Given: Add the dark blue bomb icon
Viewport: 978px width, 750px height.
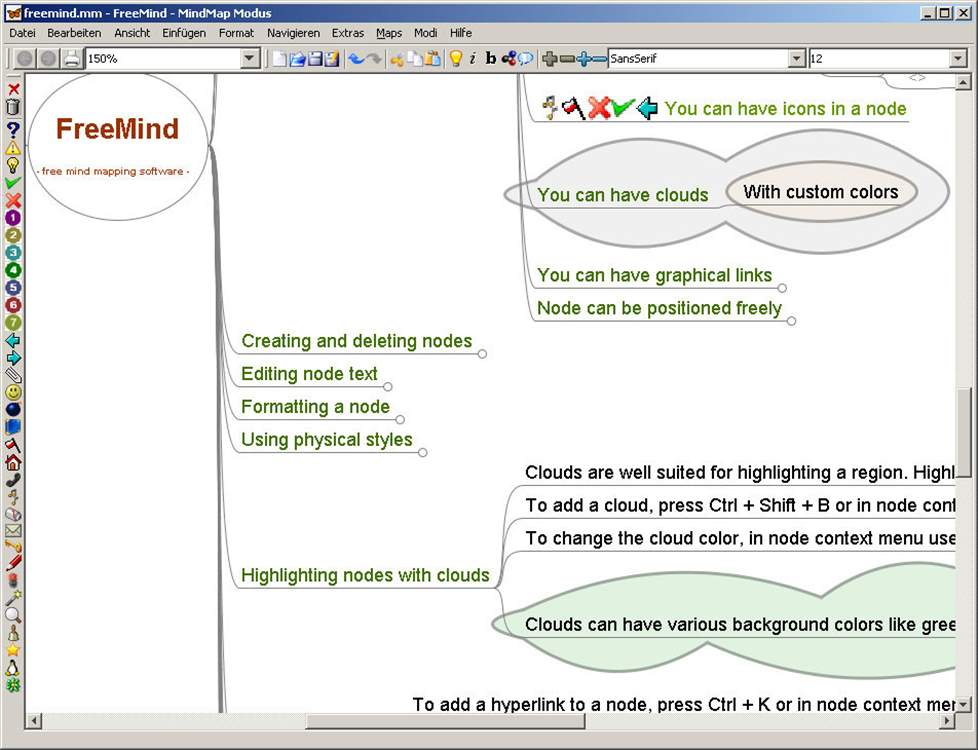Looking at the screenshot, I should coord(13,409).
